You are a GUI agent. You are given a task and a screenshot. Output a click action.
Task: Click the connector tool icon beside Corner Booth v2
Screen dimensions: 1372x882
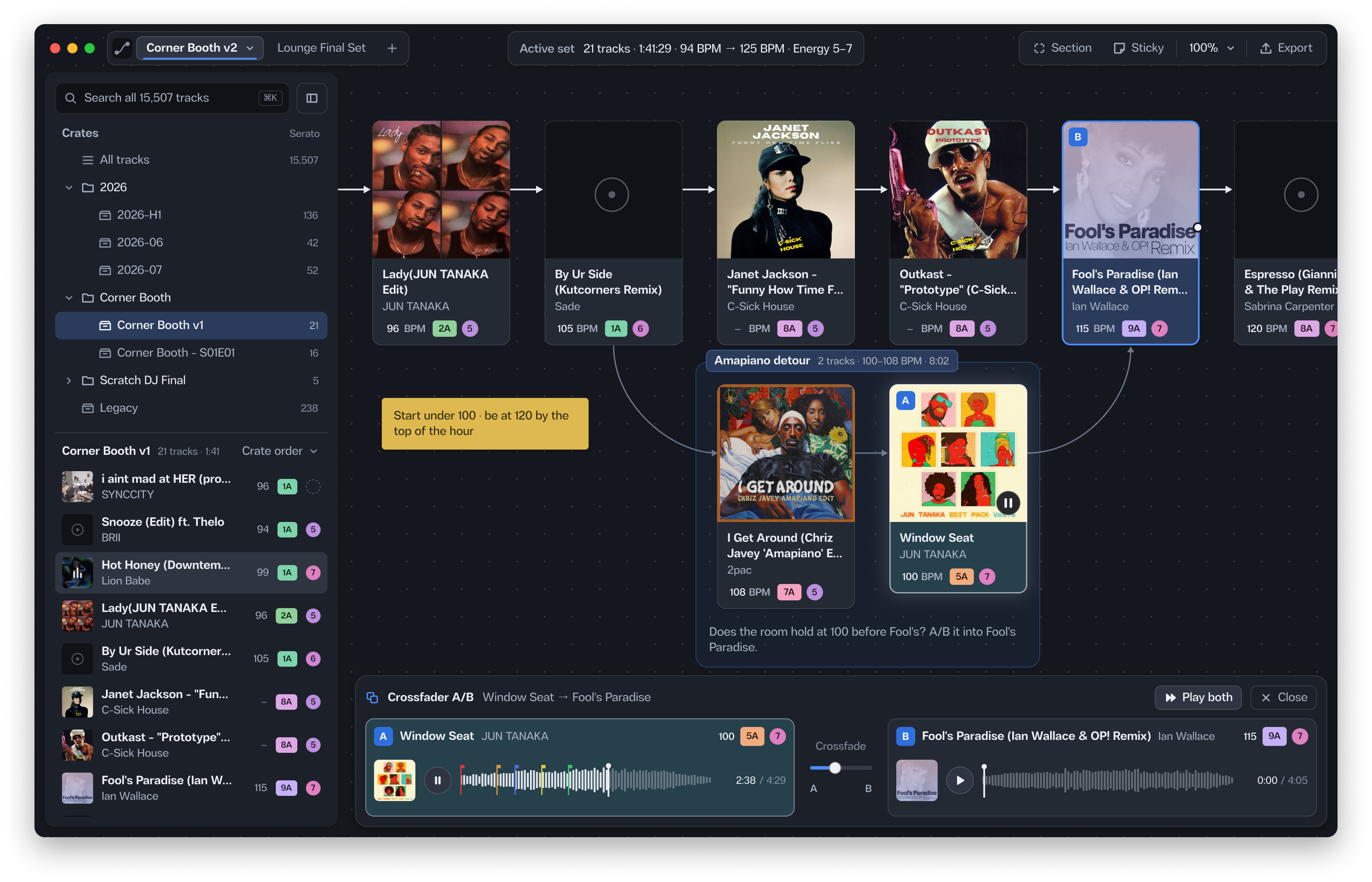(x=122, y=48)
